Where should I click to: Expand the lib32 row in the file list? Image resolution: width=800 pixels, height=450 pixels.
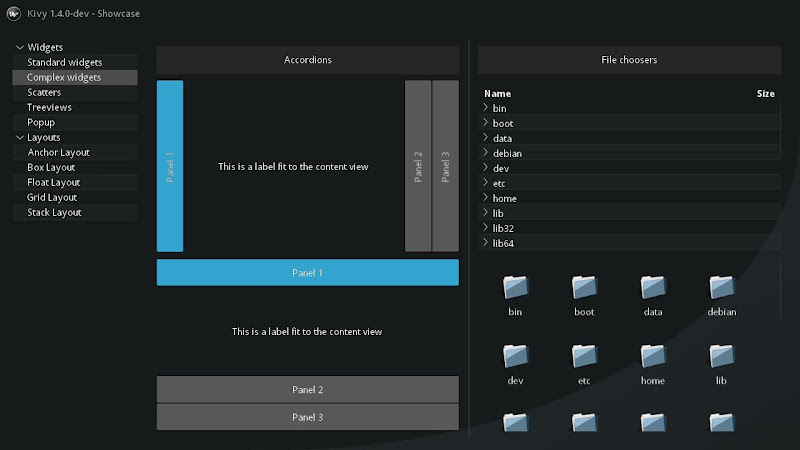coord(486,228)
